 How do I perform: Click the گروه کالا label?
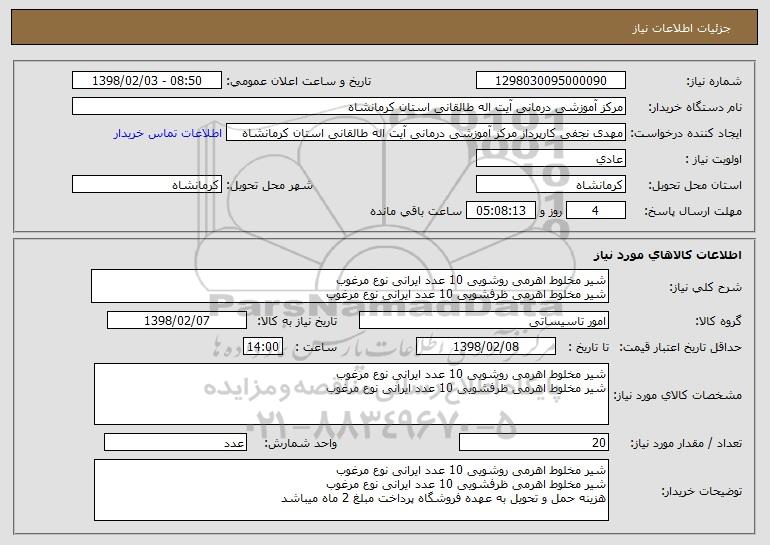tap(719, 322)
